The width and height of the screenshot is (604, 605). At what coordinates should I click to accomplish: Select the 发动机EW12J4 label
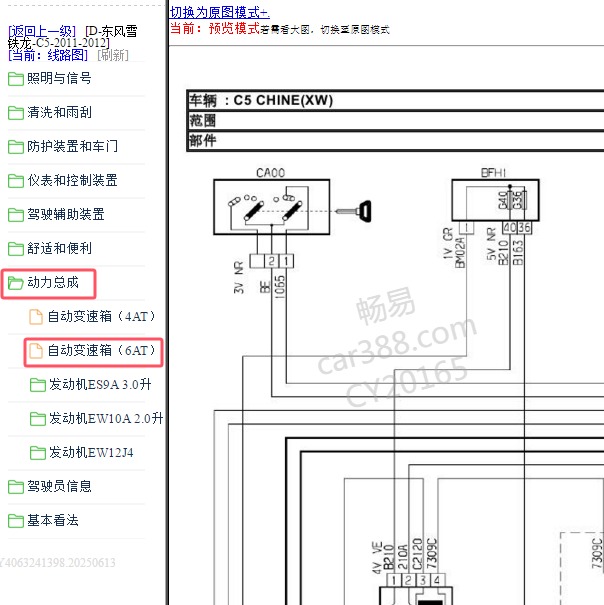click(x=91, y=452)
